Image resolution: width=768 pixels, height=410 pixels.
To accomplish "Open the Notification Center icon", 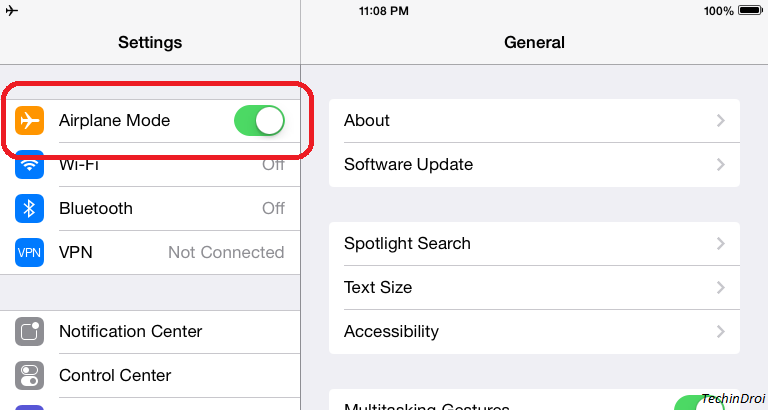I will coord(29,332).
